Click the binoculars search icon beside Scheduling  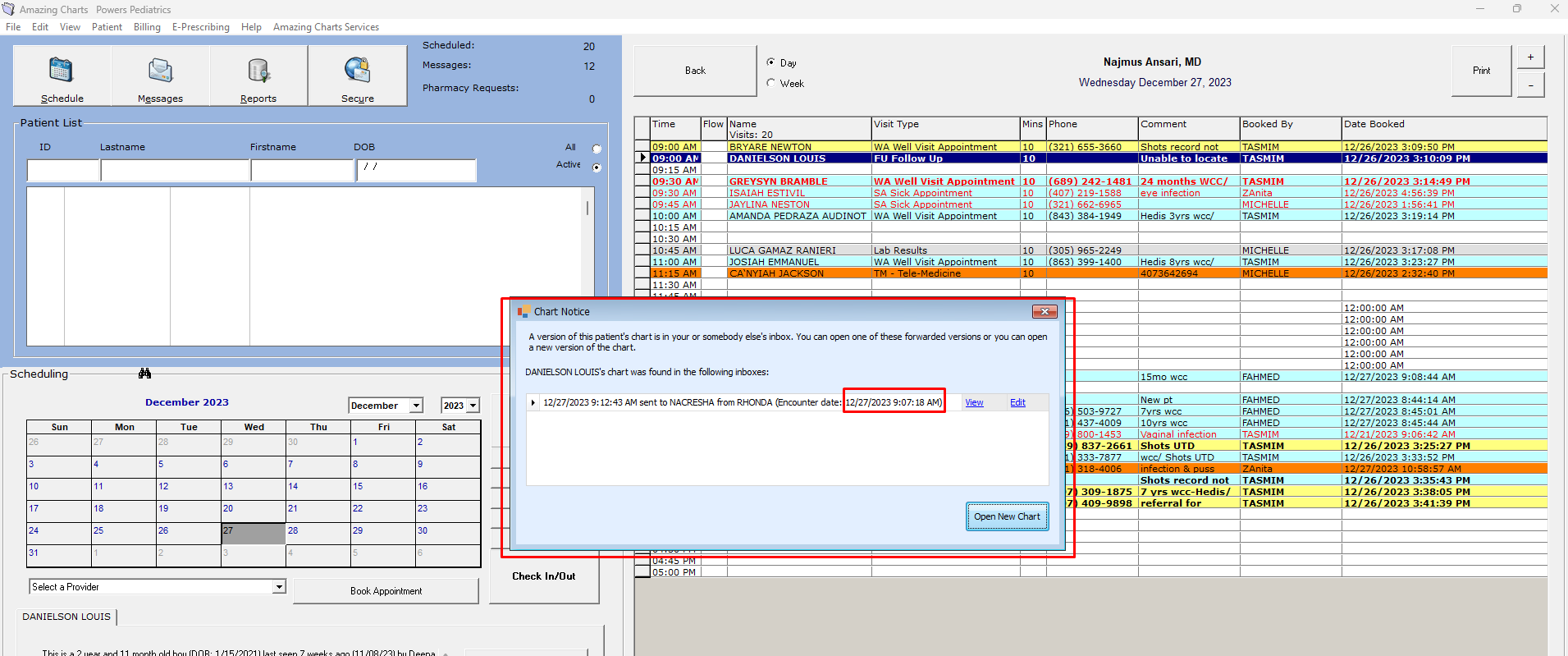coord(144,374)
